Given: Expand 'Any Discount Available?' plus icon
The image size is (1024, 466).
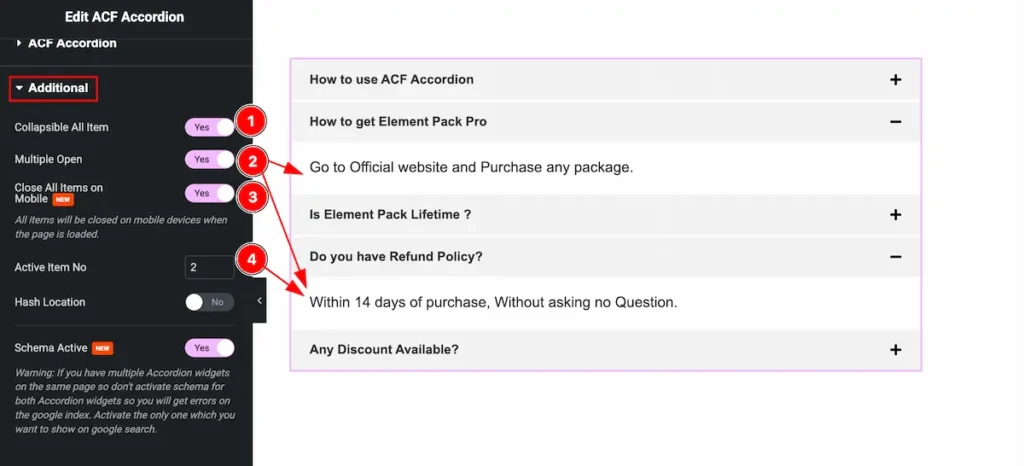Looking at the screenshot, I should click(x=895, y=350).
